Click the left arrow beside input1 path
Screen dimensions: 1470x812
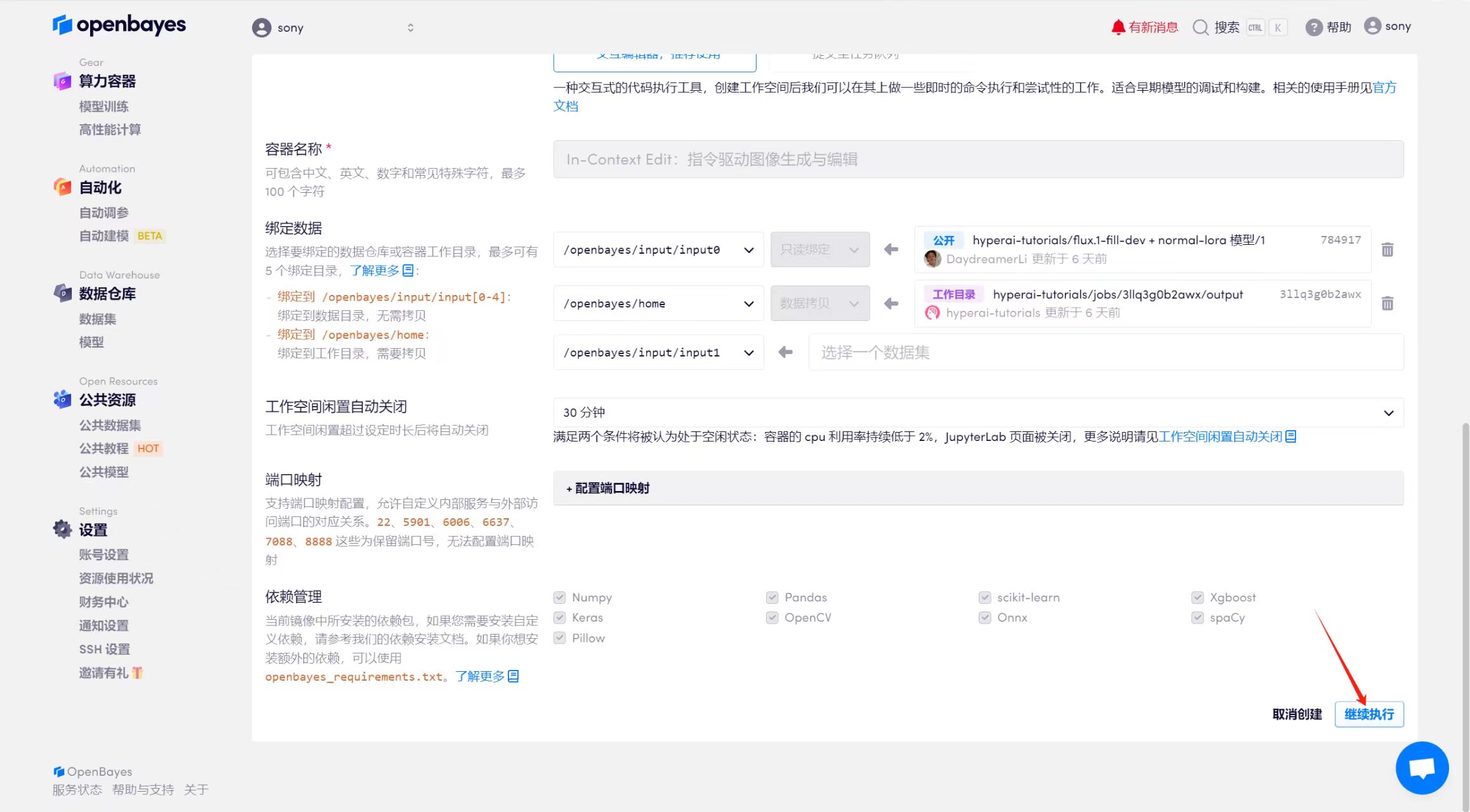[785, 352]
